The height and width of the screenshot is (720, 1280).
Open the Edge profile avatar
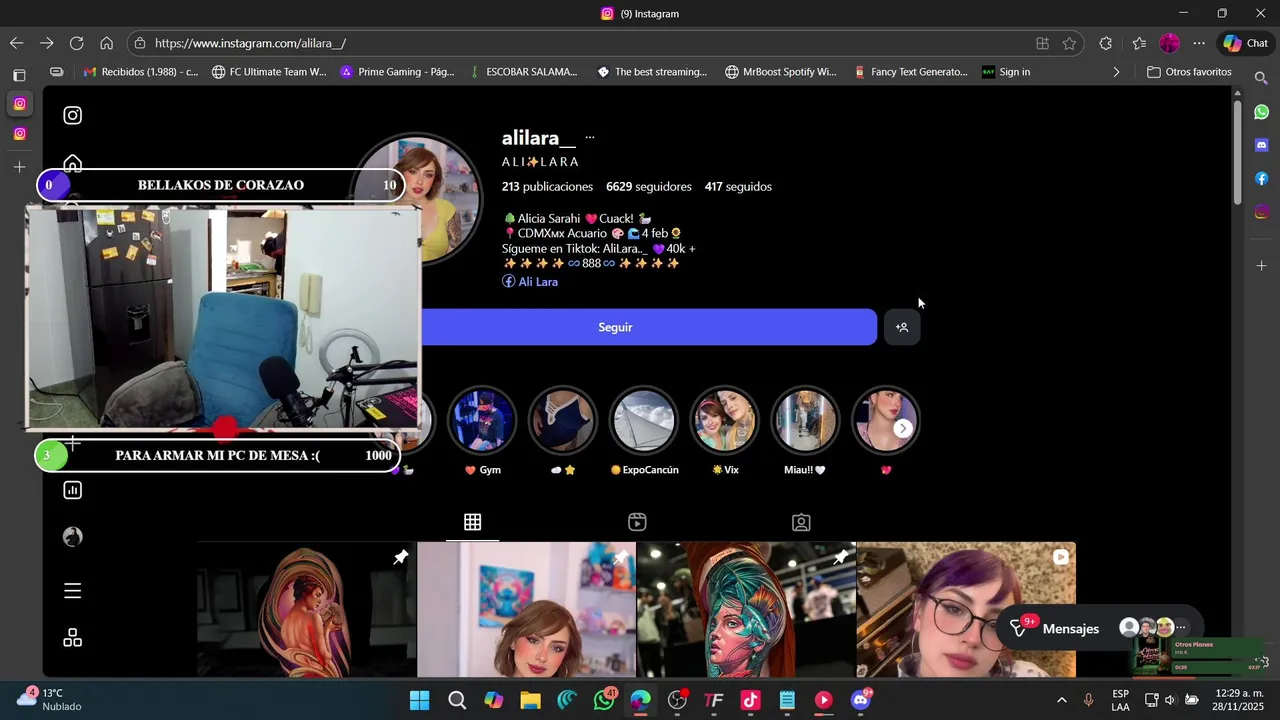[x=1169, y=43]
